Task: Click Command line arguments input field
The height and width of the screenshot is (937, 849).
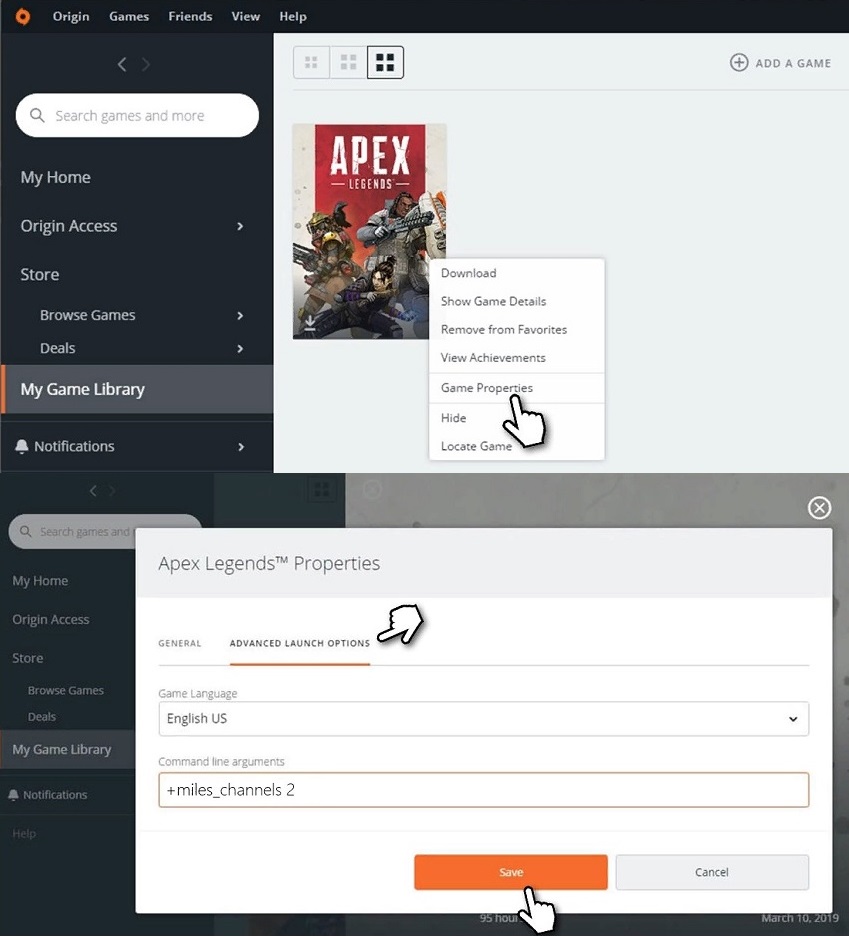Action: [x=483, y=790]
